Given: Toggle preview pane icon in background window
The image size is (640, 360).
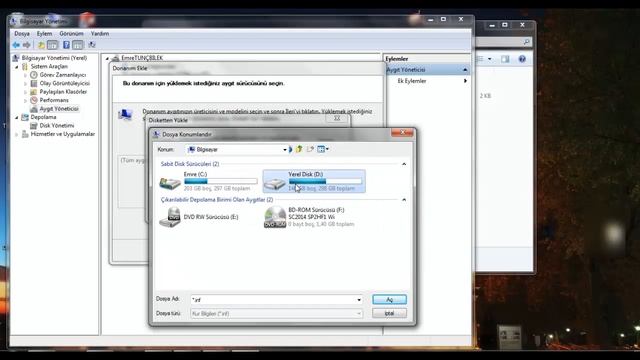Looking at the screenshot, I should click(505, 59).
